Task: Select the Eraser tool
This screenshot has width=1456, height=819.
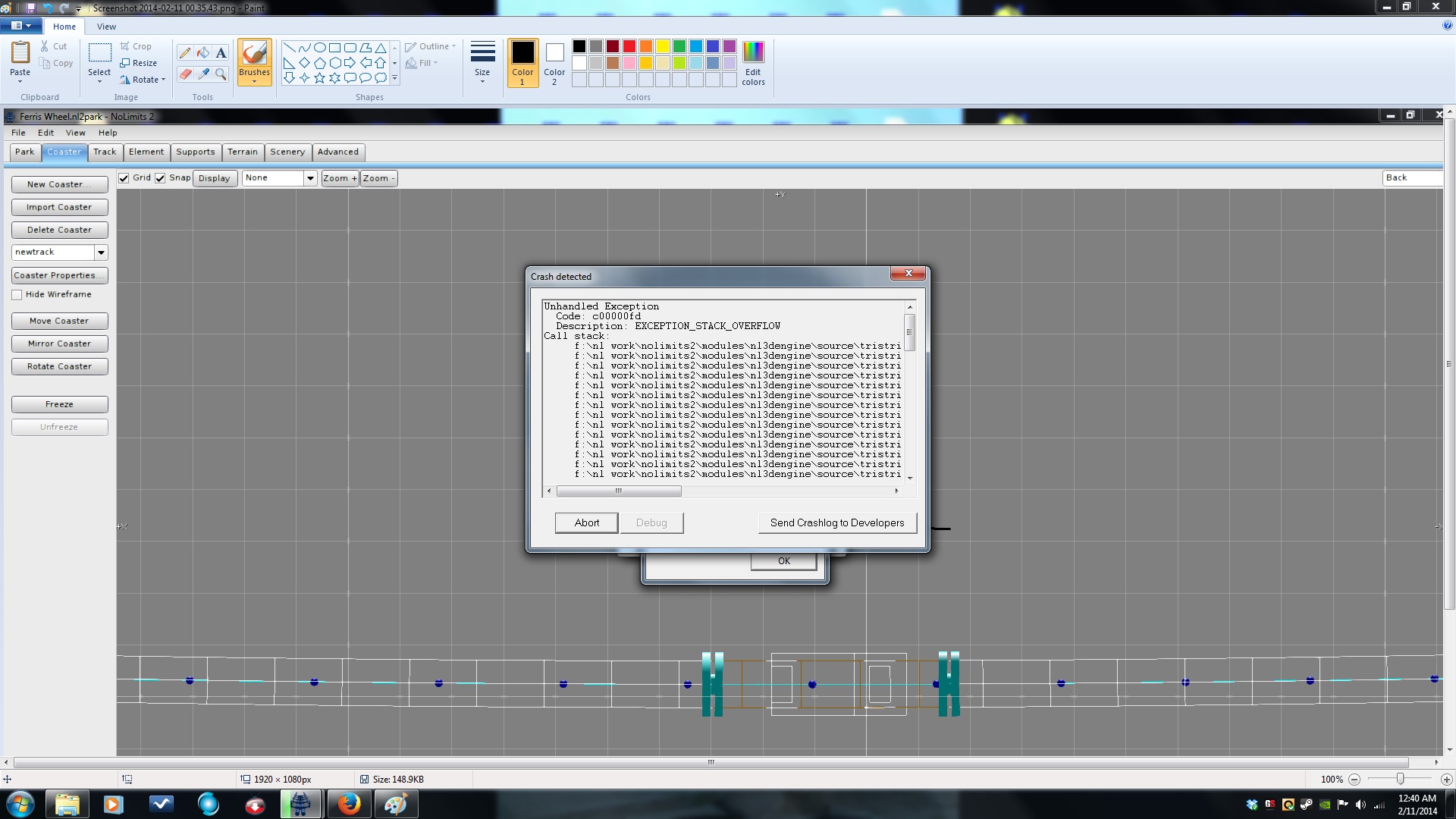Action: pos(185,74)
